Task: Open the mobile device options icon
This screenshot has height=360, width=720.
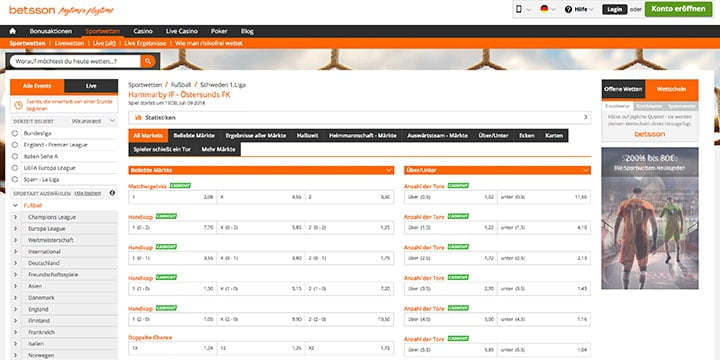Action: click(x=519, y=9)
